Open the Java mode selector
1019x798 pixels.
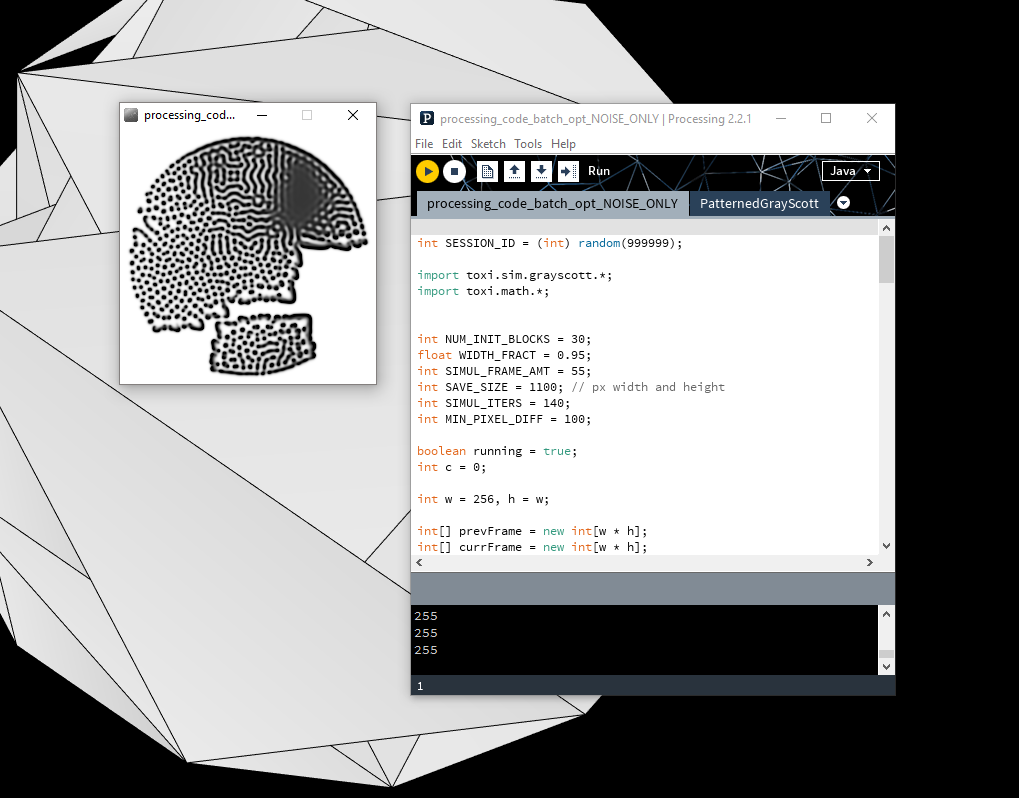pyautogui.click(x=849, y=170)
